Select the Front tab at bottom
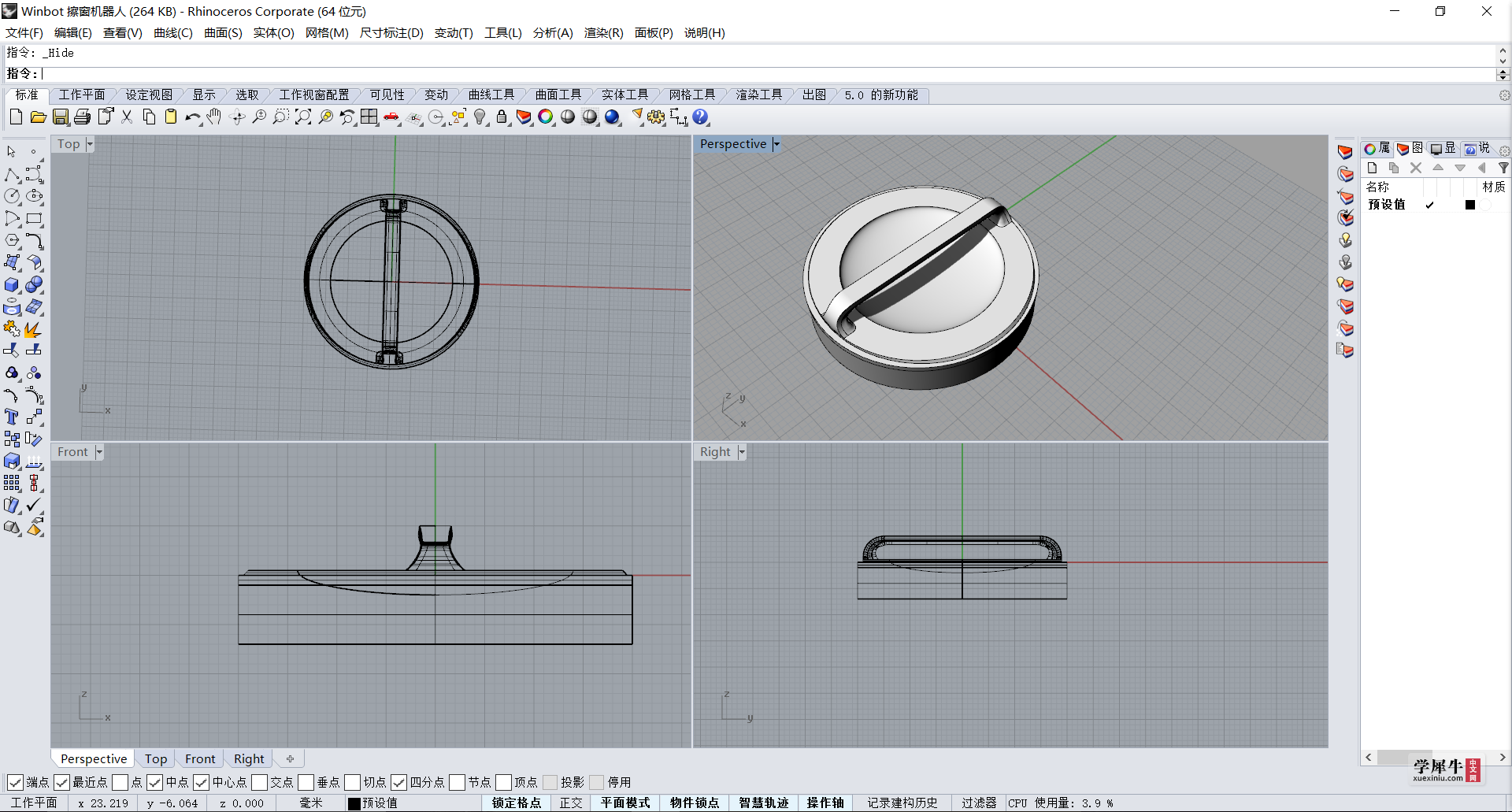The height and width of the screenshot is (812, 1512). (x=200, y=758)
